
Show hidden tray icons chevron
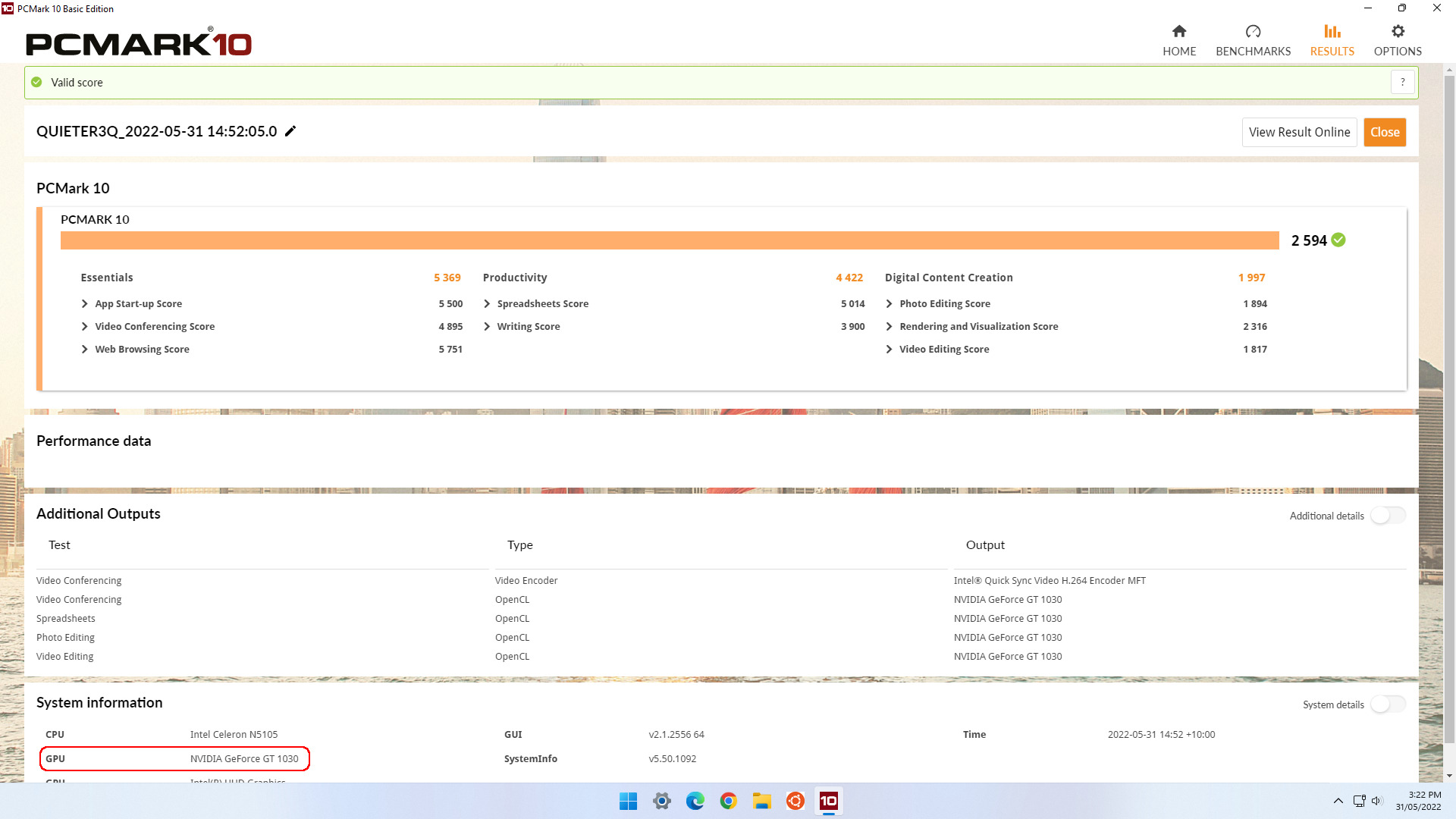(1338, 801)
